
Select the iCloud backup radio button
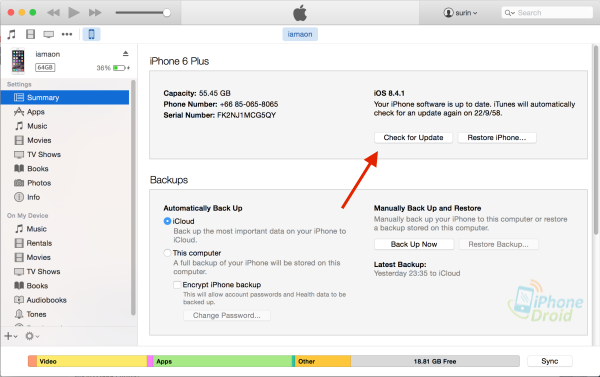tap(167, 221)
